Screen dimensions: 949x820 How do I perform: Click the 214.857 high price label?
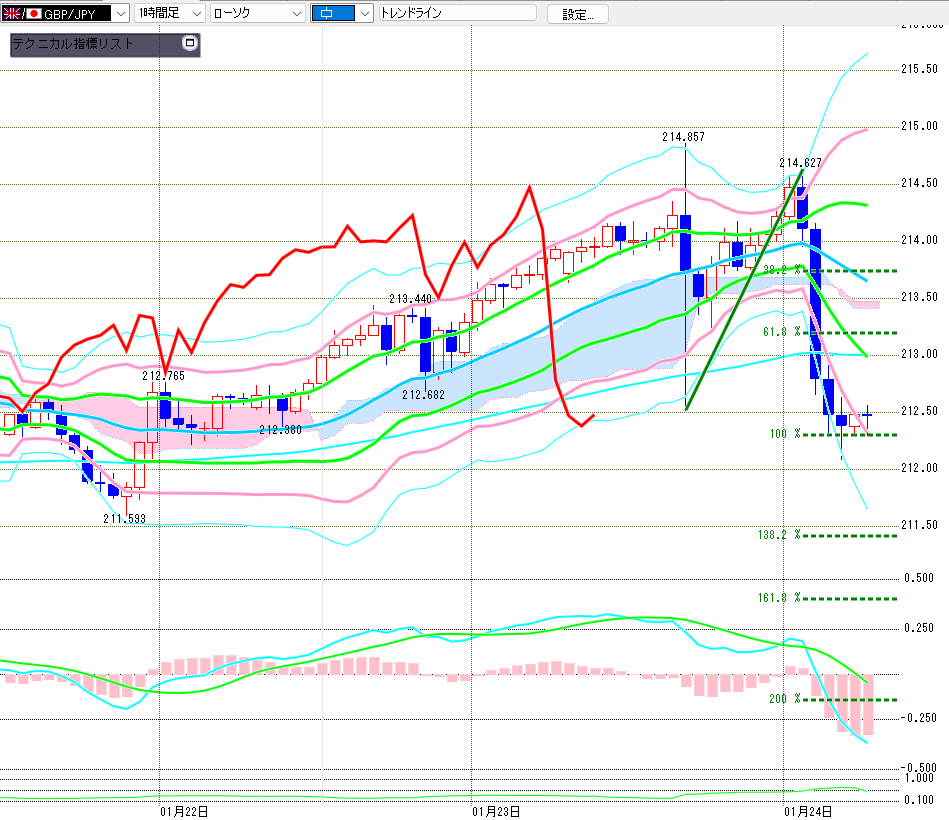point(684,136)
